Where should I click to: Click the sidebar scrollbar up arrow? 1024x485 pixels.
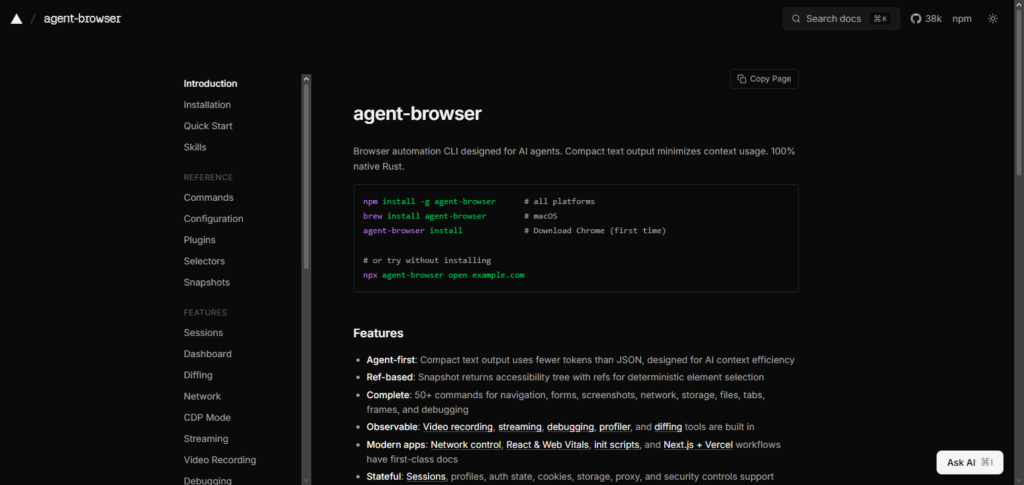pyautogui.click(x=306, y=79)
